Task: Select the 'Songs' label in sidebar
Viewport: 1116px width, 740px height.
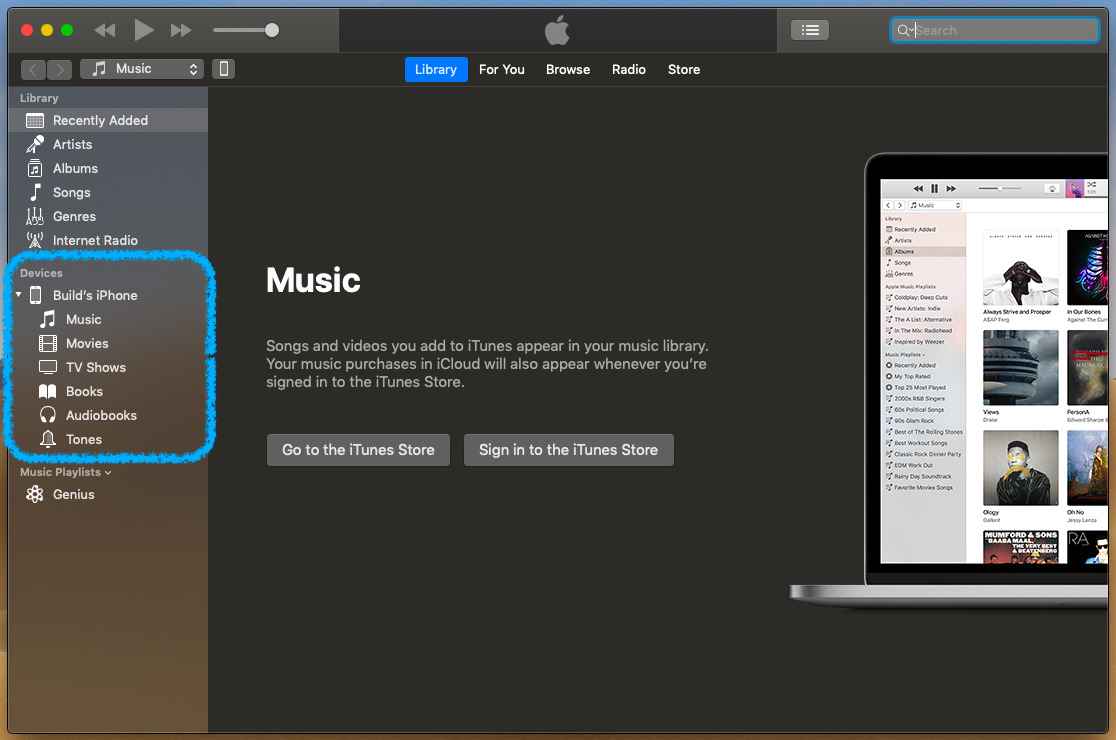Action: (72, 193)
